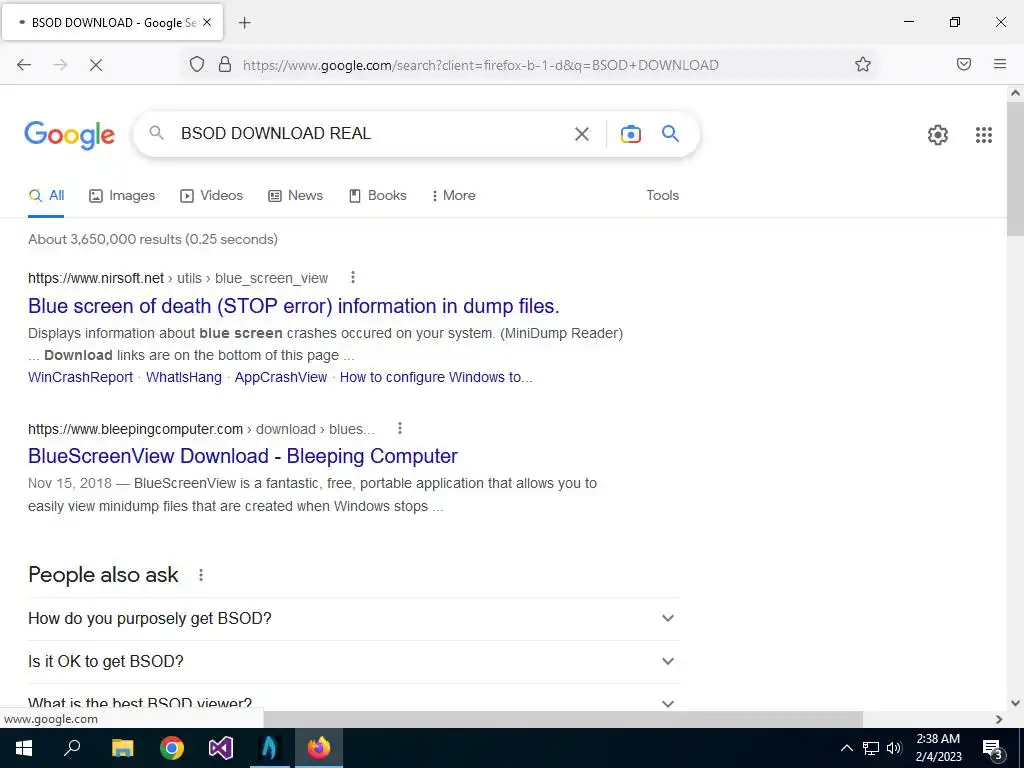Image resolution: width=1024 pixels, height=768 pixels.
Task: Open the AppCrashView sitelink
Action: point(281,377)
